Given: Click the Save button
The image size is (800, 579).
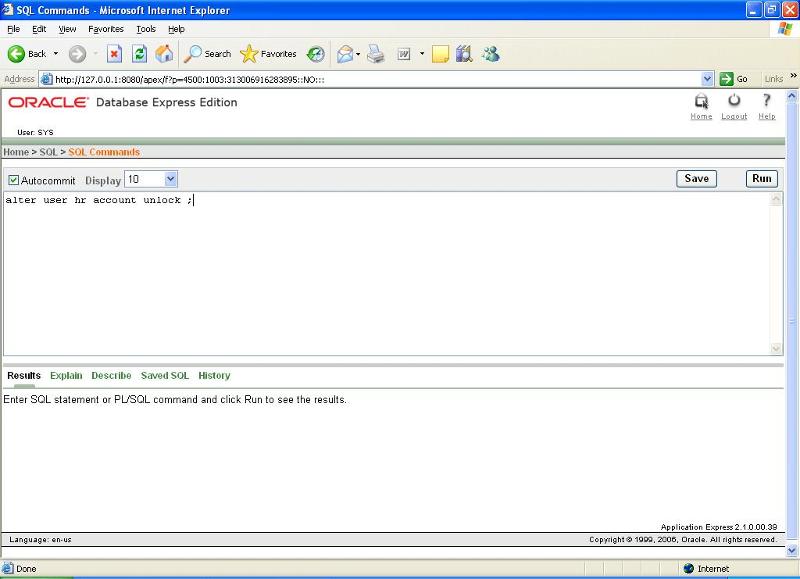Looking at the screenshot, I should pyautogui.click(x=696, y=179).
